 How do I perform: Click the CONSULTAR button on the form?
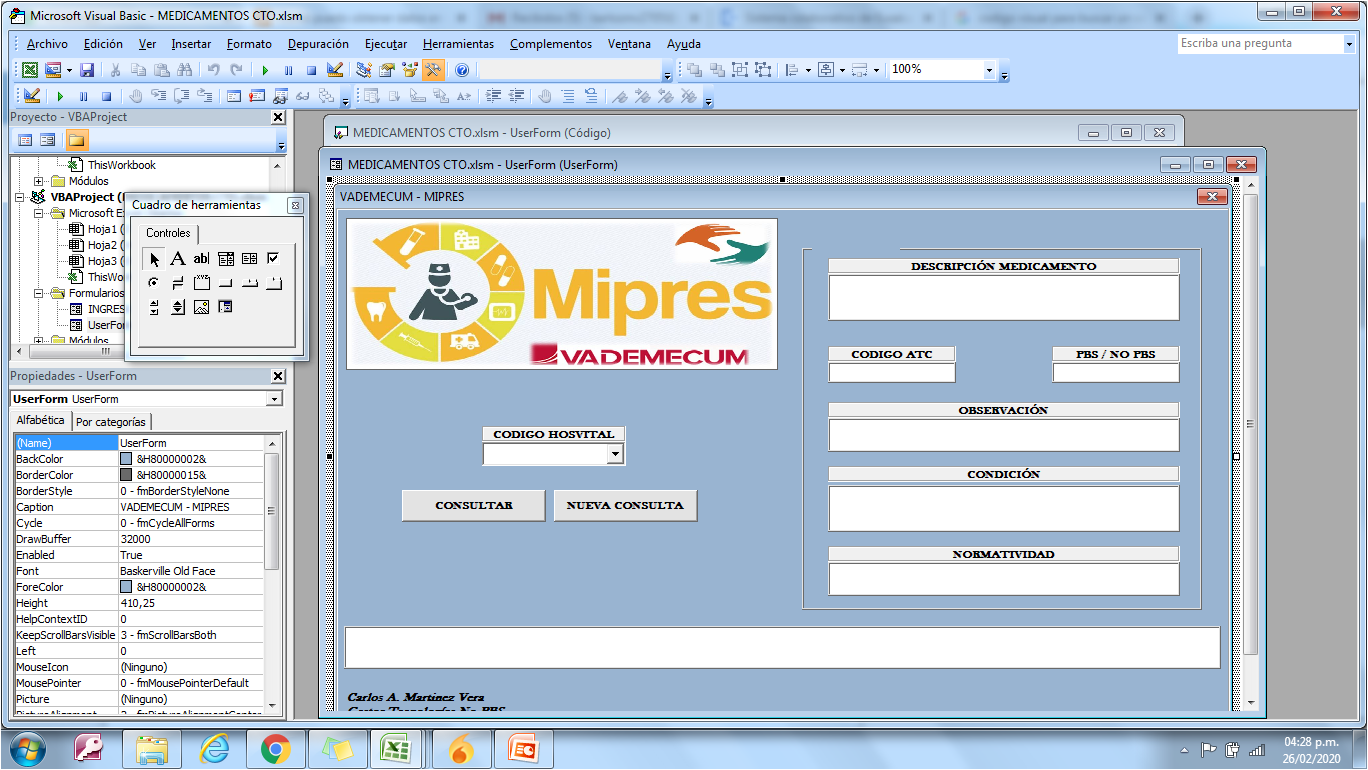click(x=474, y=505)
